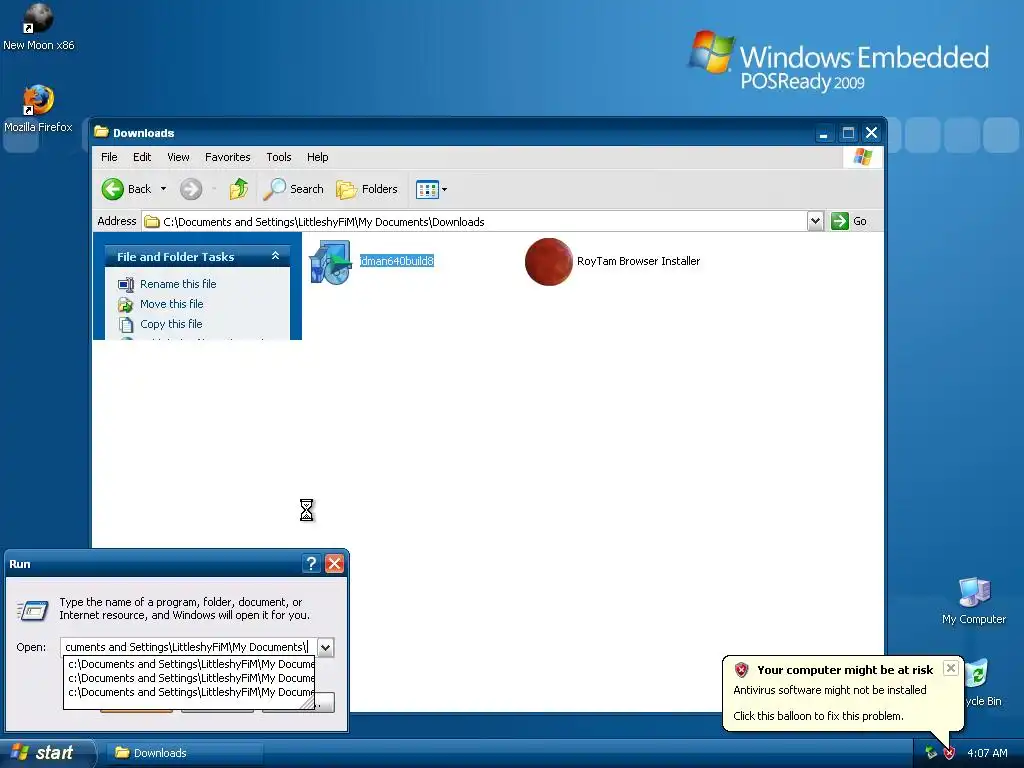Screen dimensions: 1024x768
Task: Toggle the Folders pane button
Action: click(x=367, y=189)
